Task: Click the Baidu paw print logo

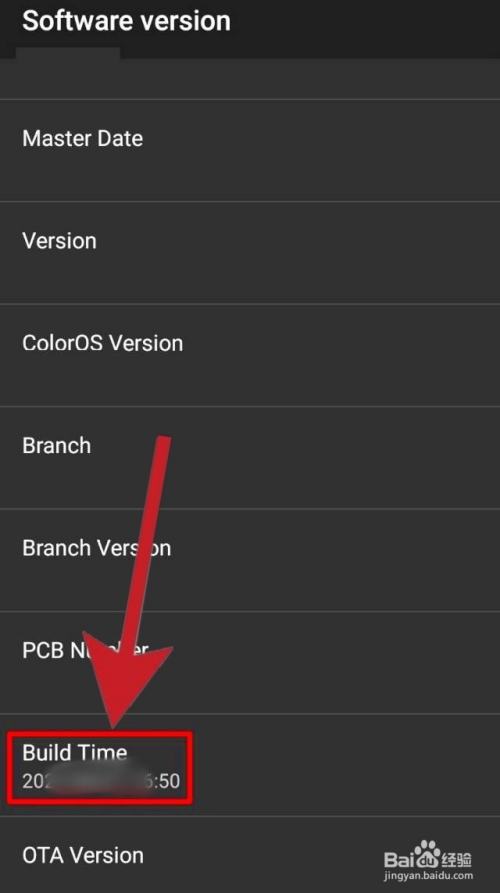Action: (x=427, y=853)
